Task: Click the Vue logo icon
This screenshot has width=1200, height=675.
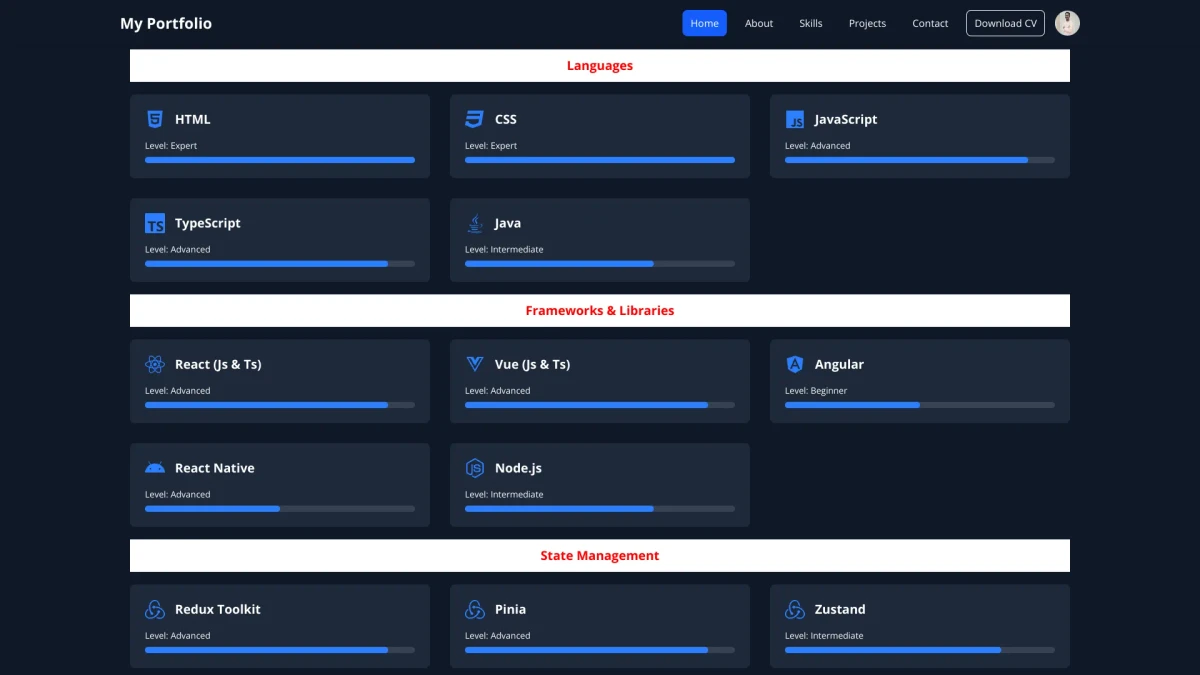Action: (474, 364)
